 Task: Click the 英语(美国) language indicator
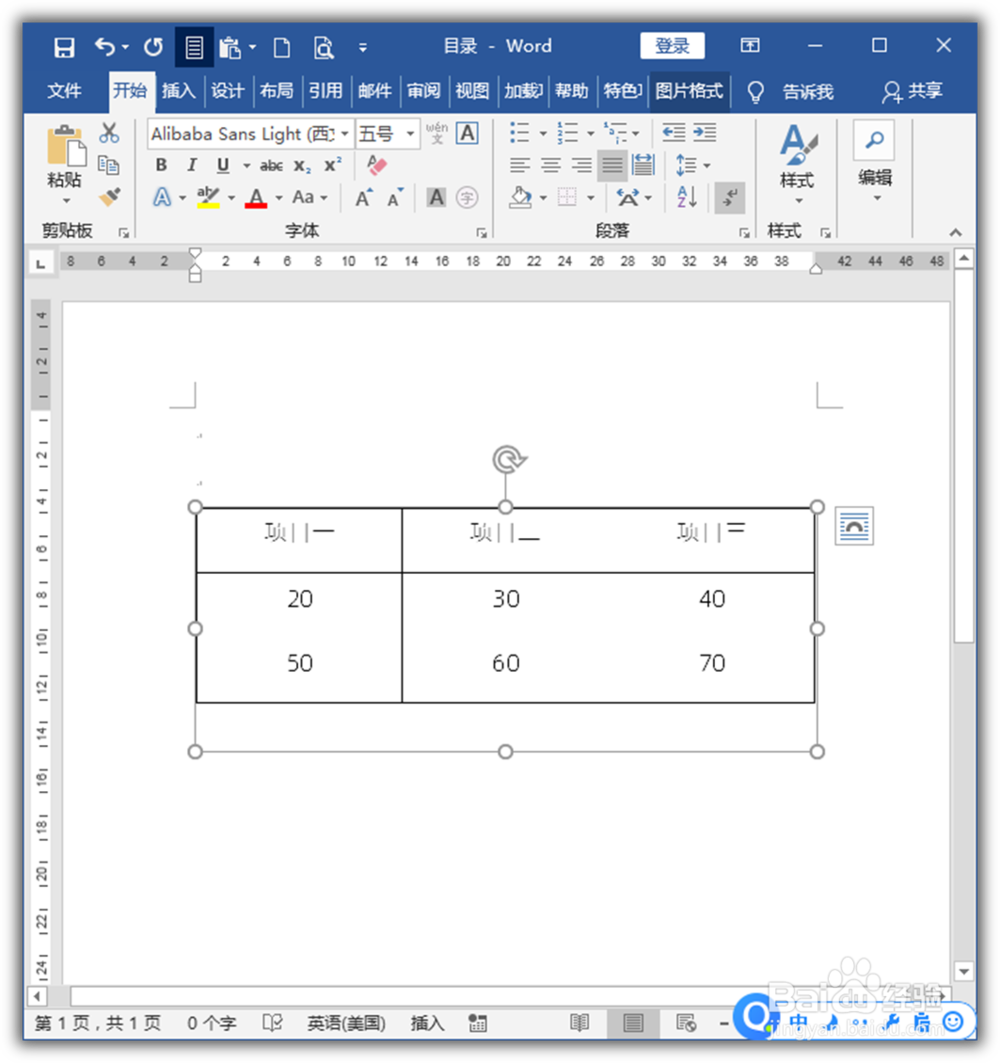346,1022
